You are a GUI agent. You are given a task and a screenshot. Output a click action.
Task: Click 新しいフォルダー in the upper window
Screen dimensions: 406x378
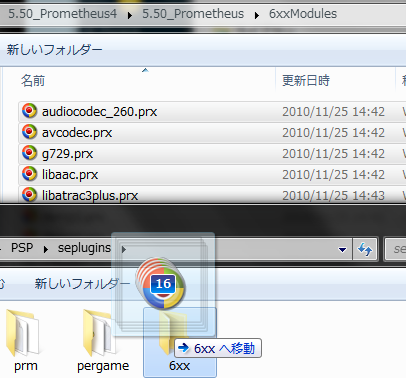54,50
